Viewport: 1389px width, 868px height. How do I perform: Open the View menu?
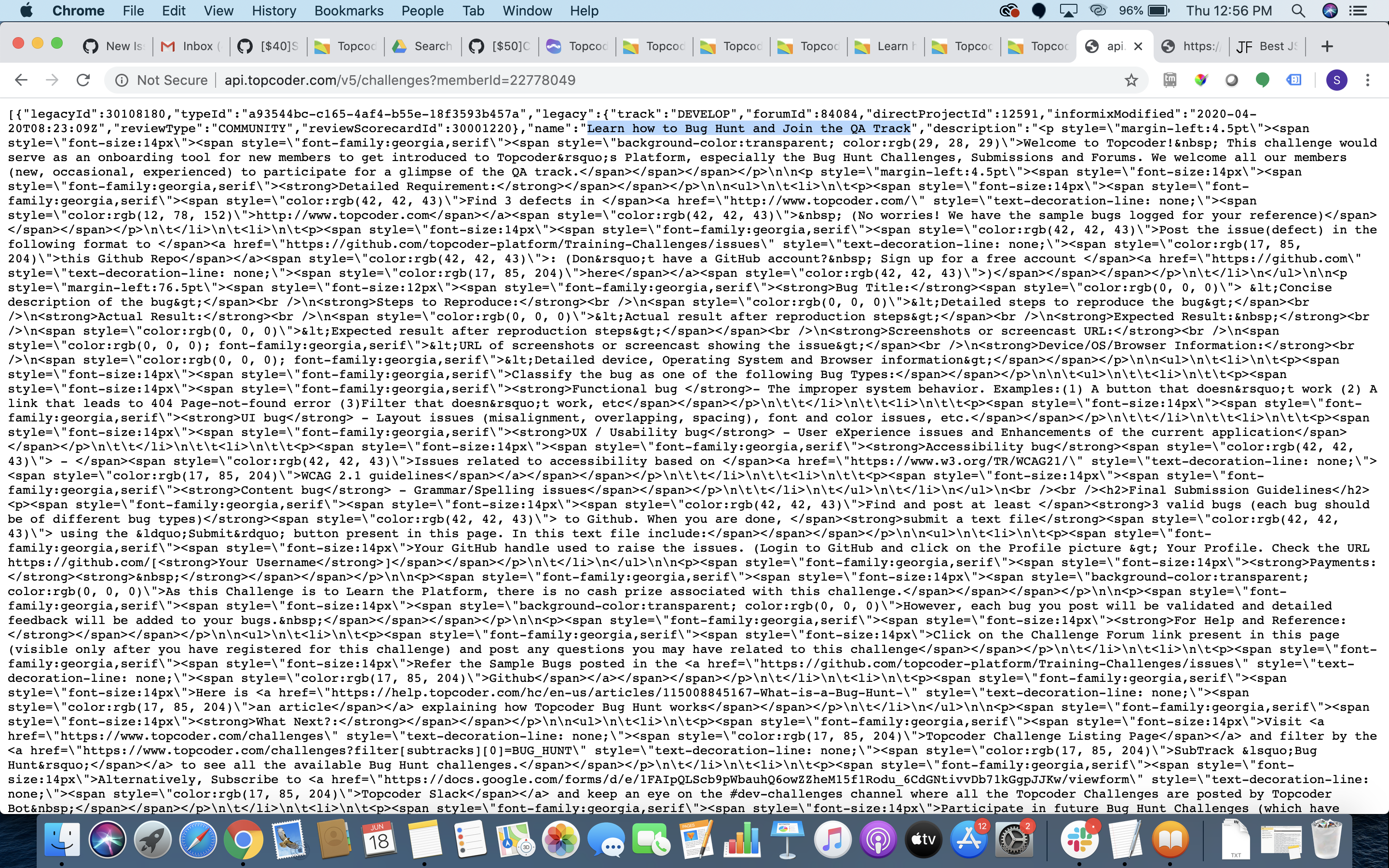tap(218, 11)
